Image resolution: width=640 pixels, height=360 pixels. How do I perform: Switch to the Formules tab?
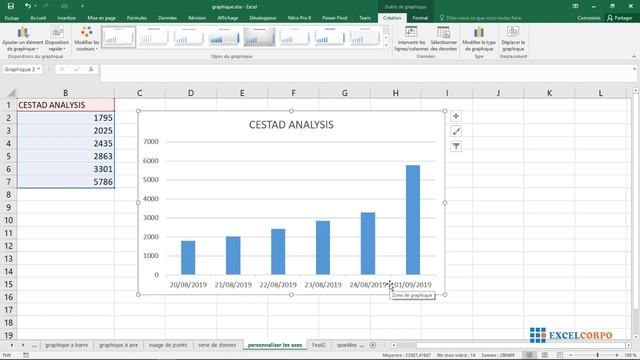coord(137,18)
